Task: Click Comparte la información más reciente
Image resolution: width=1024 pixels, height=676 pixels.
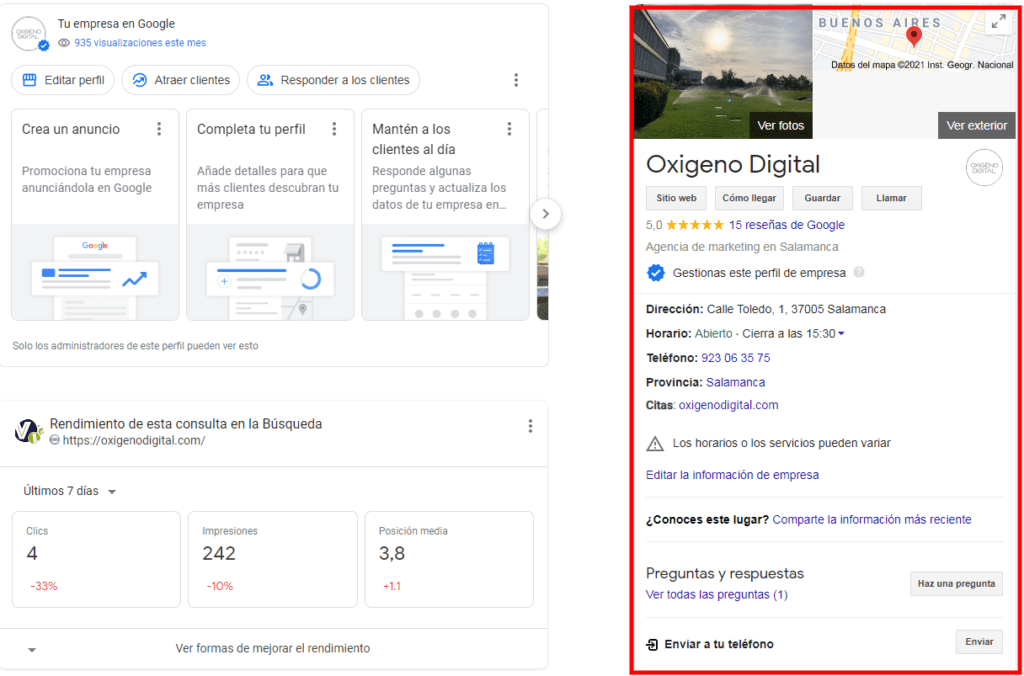Action: click(872, 520)
